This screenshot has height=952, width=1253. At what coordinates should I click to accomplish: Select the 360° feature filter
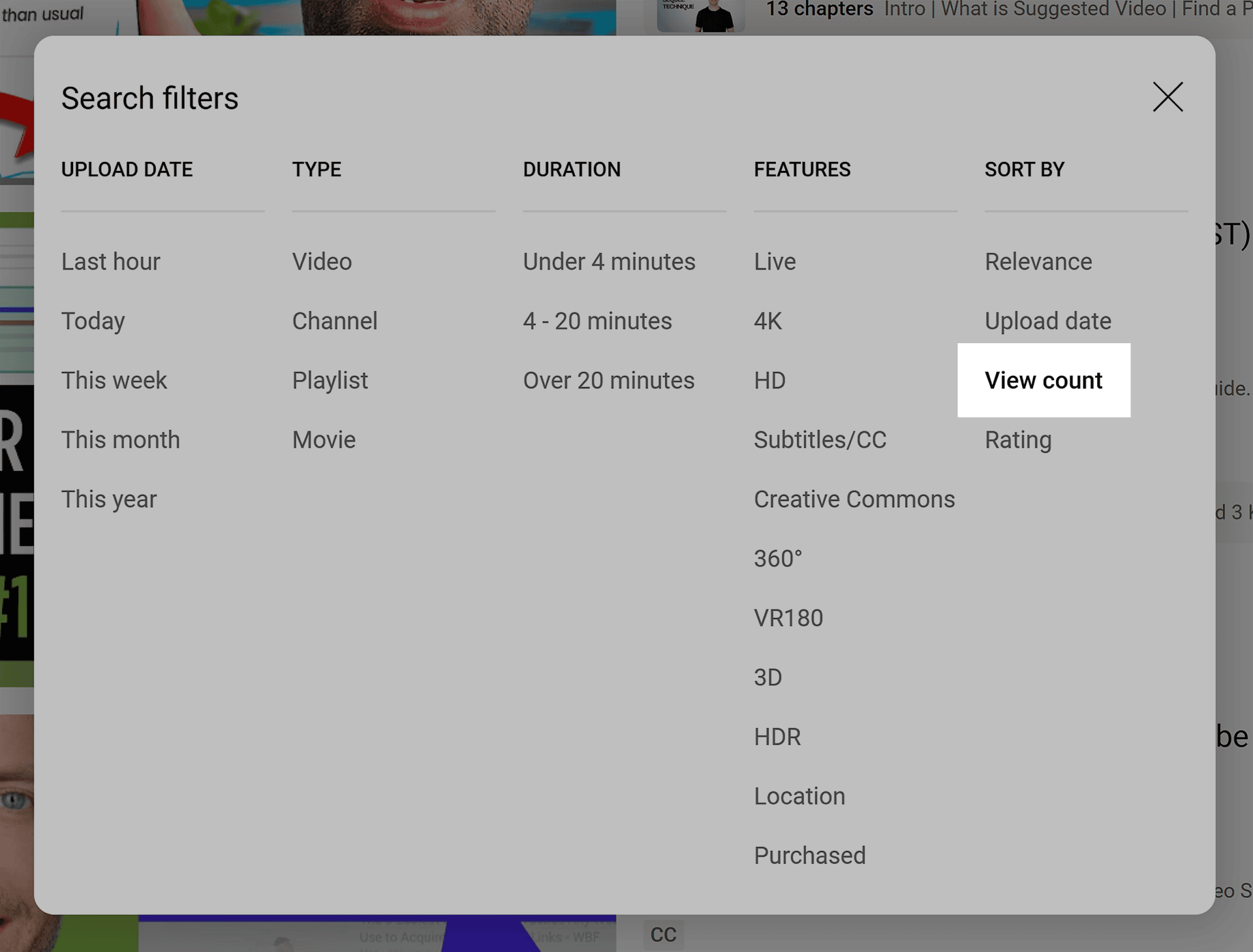coord(777,559)
